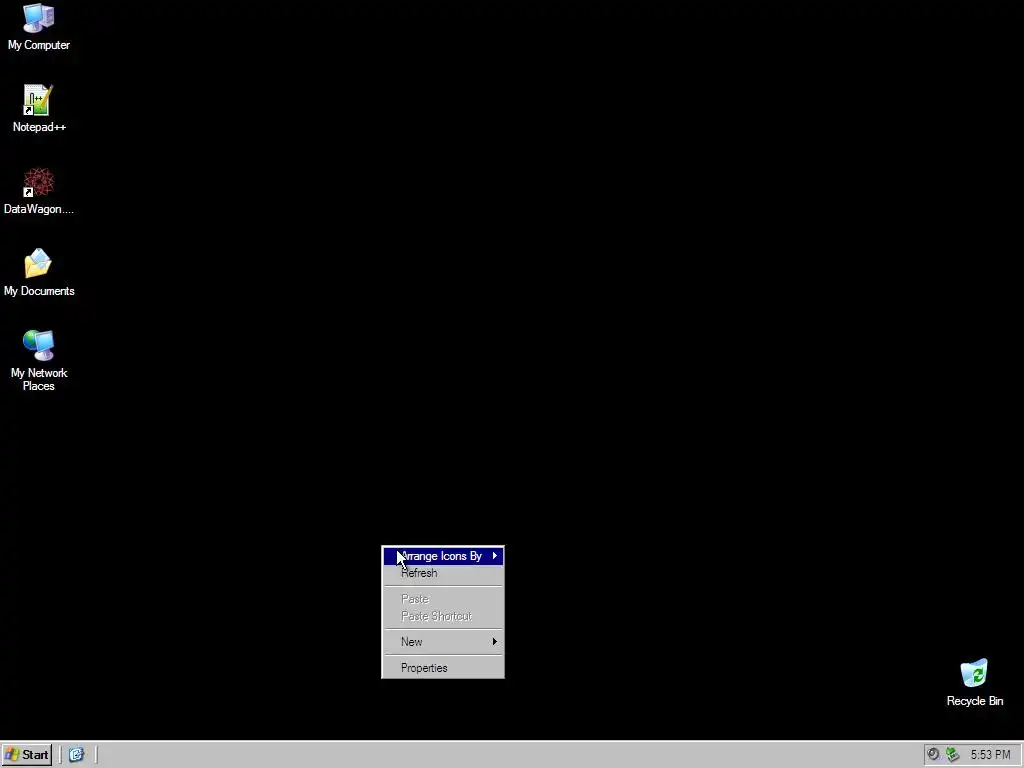Select the DataWagon shortcut icon

(x=38, y=182)
